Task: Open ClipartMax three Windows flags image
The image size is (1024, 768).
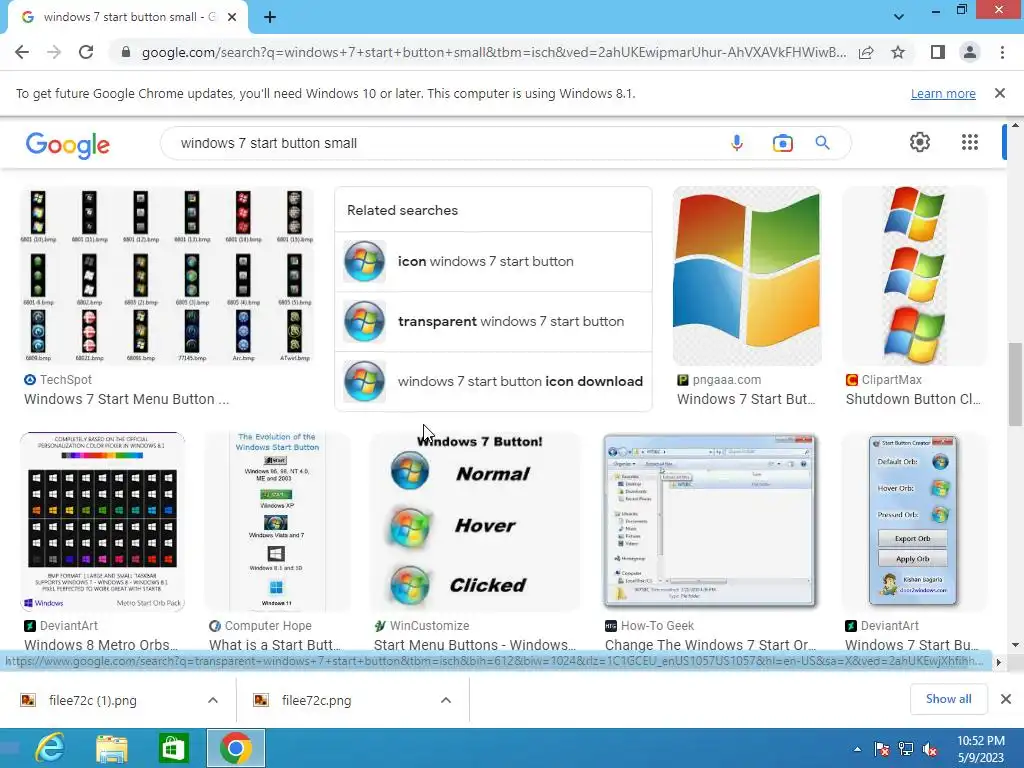Action: click(x=914, y=276)
